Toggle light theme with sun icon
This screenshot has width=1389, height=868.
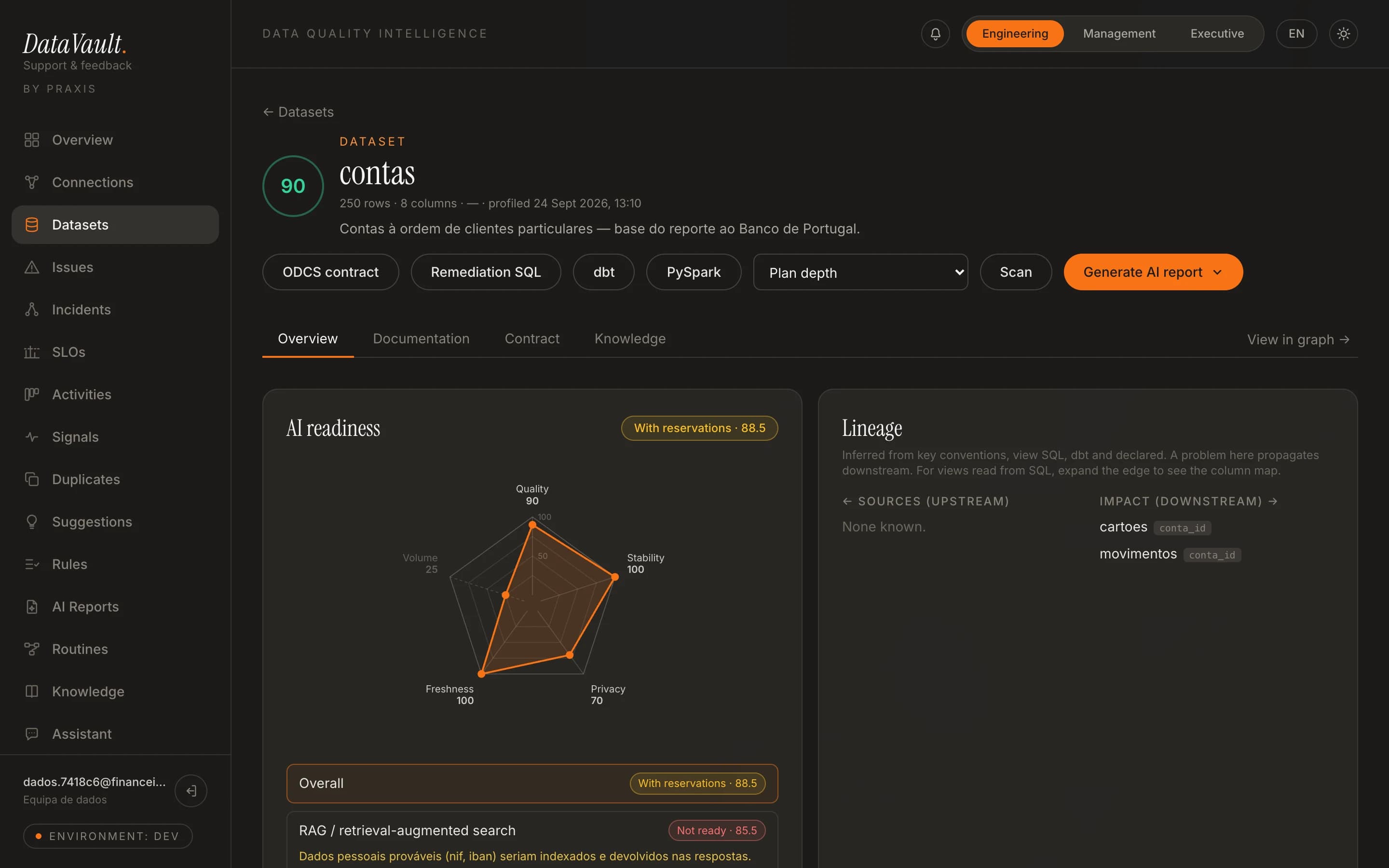(1343, 34)
